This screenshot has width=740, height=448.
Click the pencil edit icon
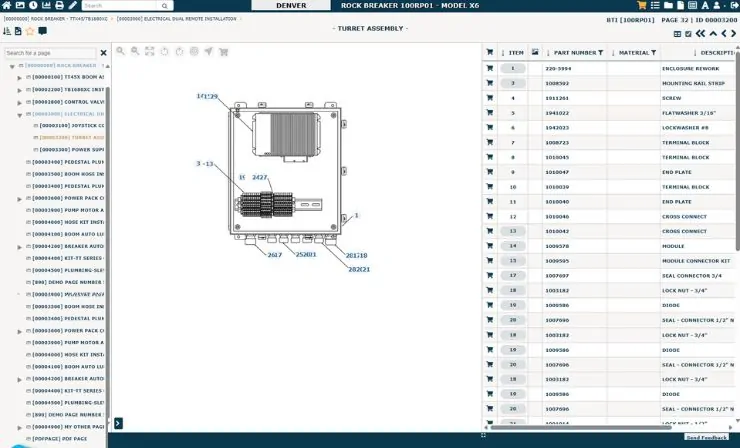point(72,5)
